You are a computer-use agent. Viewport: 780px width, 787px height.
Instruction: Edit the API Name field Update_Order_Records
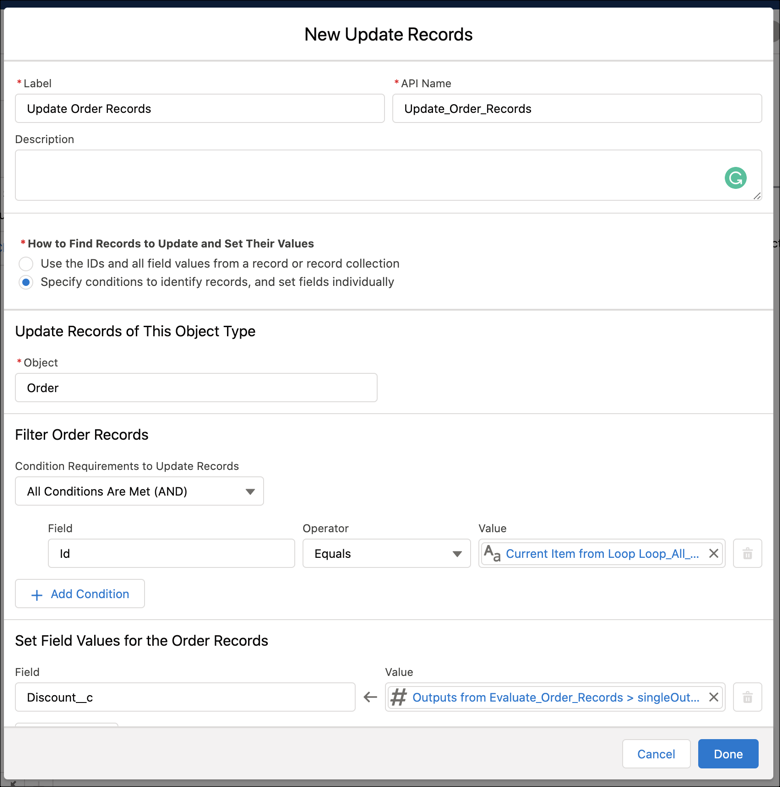pos(577,108)
